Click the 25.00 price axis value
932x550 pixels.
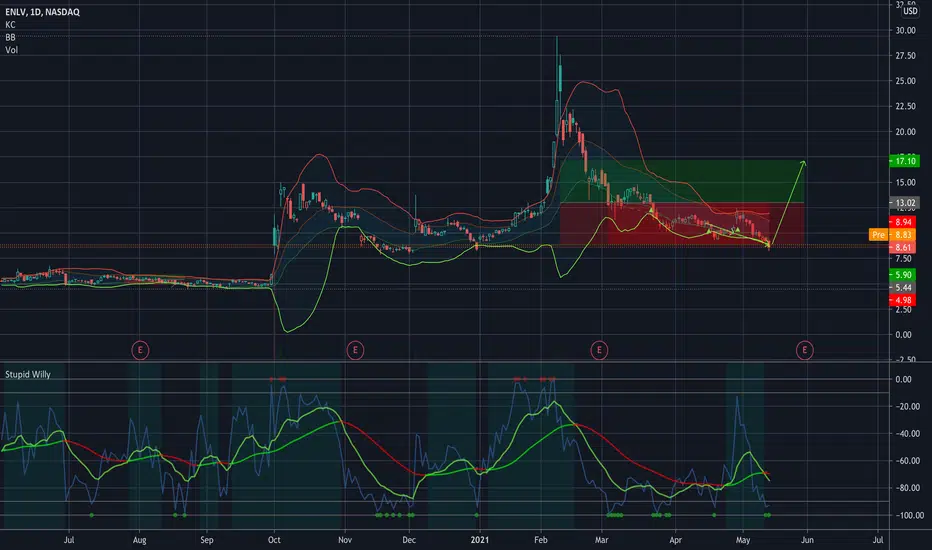click(x=906, y=81)
